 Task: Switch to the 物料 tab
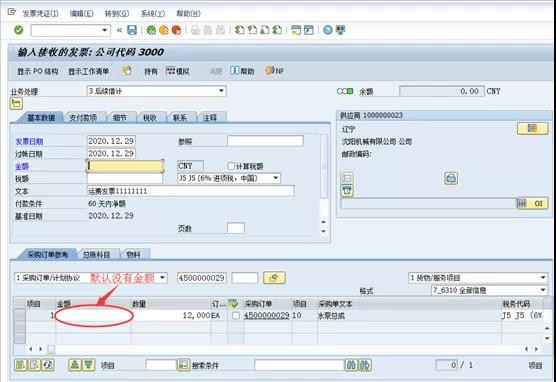133,254
